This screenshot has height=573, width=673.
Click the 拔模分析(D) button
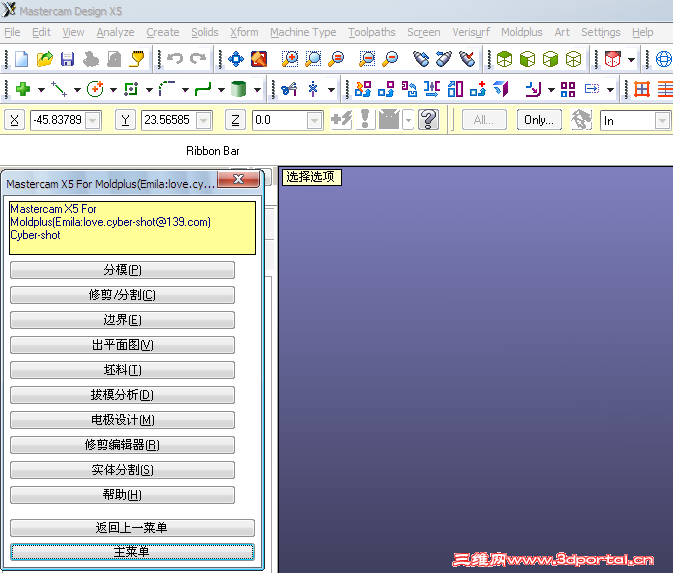click(122, 395)
